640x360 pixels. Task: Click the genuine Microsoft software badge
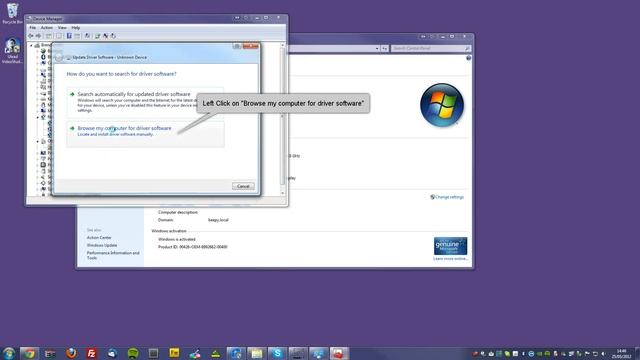click(x=451, y=246)
